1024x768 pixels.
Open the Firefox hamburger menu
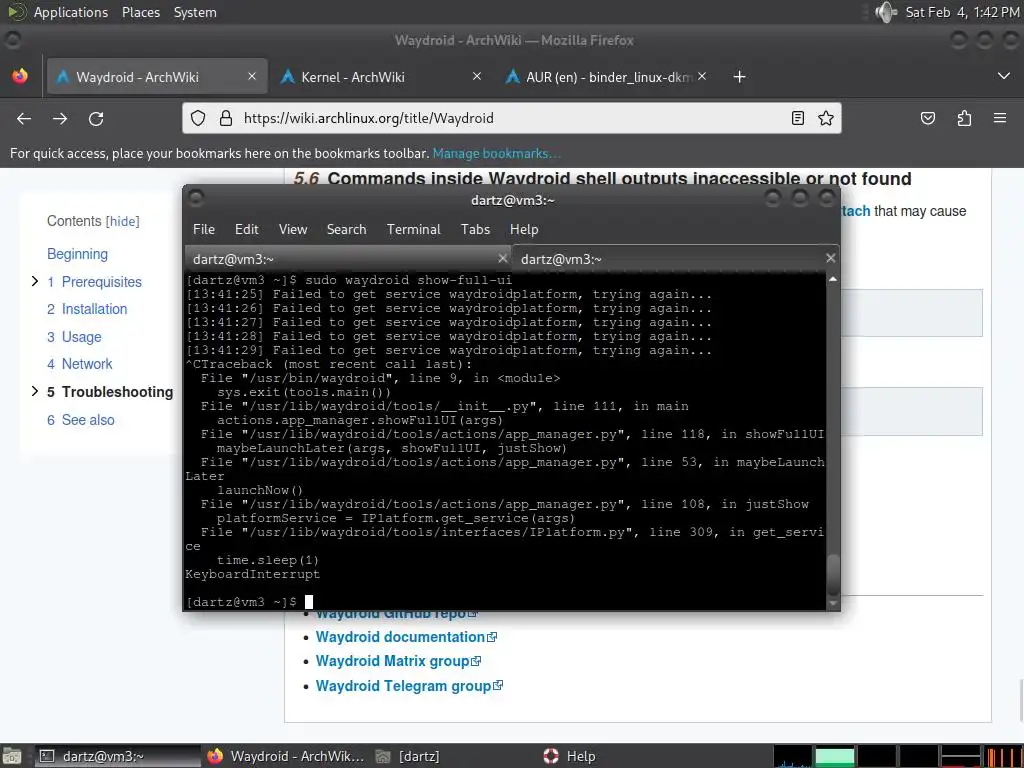[x=1000, y=118]
